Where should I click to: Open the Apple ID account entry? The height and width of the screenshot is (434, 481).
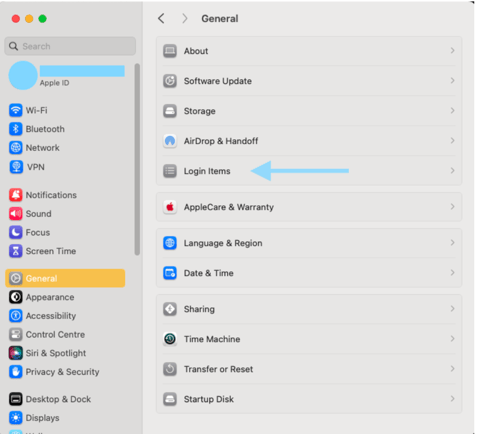(x=67, y=75)
